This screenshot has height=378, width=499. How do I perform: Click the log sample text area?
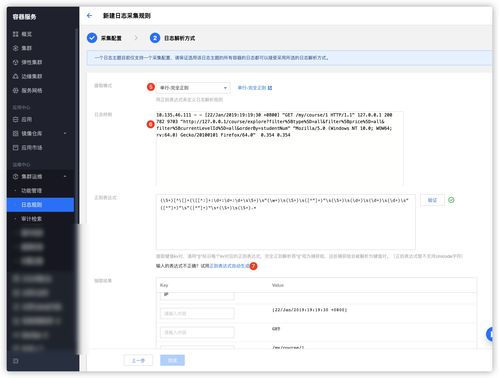coord(279,148)
